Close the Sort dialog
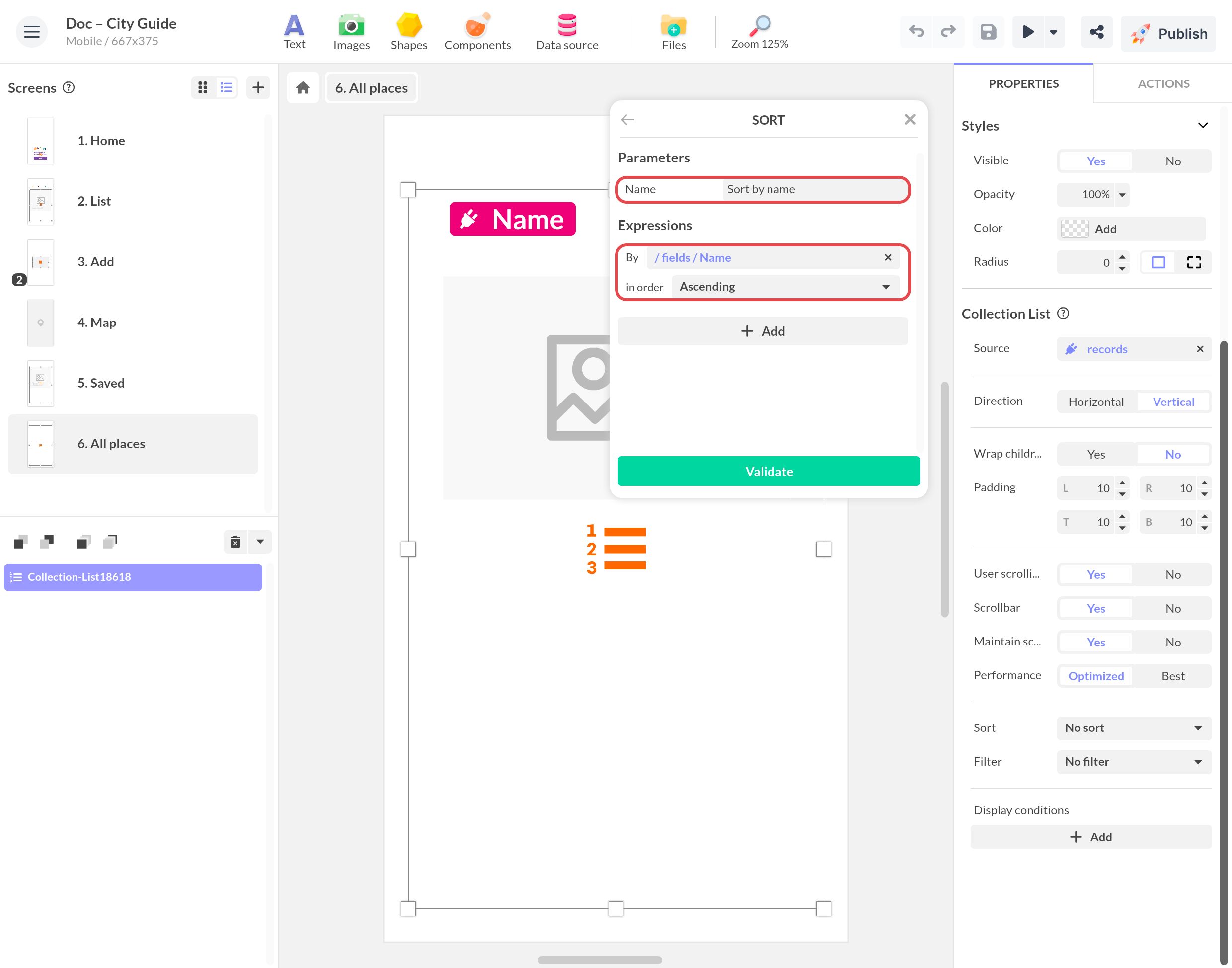 [910, 120]
